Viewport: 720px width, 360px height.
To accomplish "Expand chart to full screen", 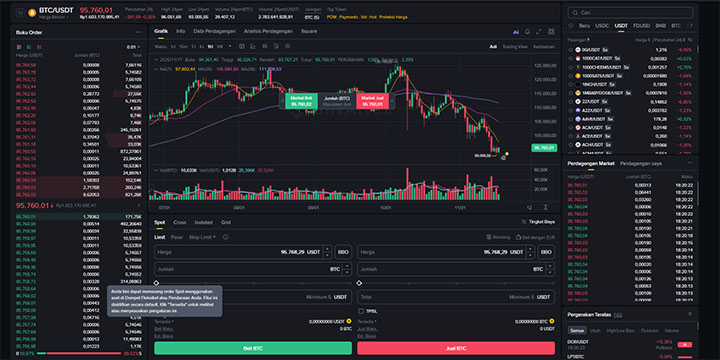I will 539,32.
